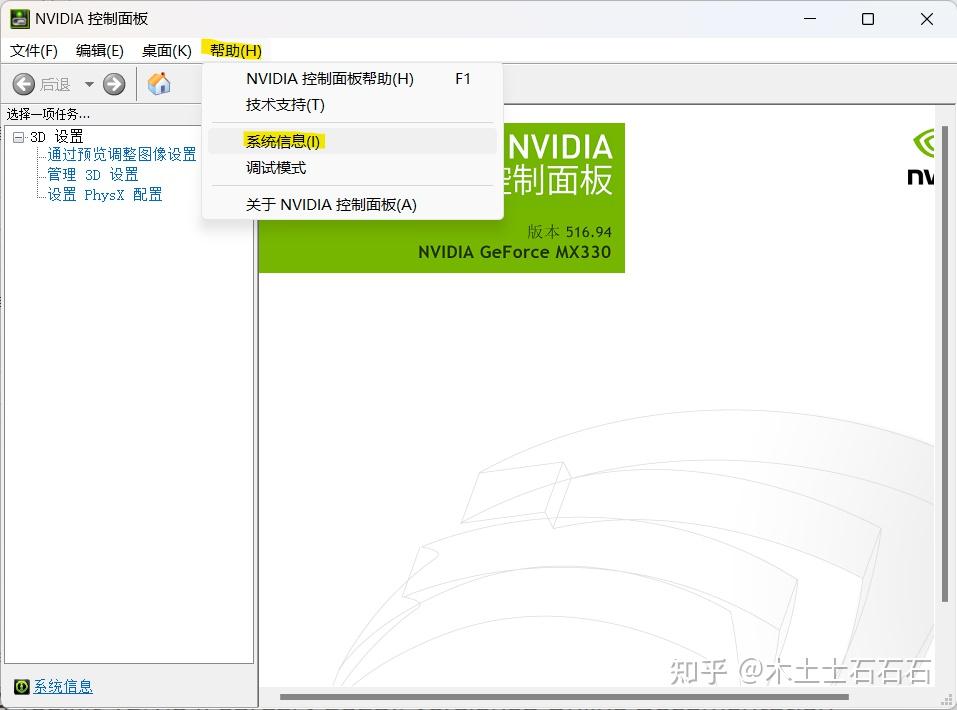Select 管理 3D 设置 in the task tree

(94, 174)
